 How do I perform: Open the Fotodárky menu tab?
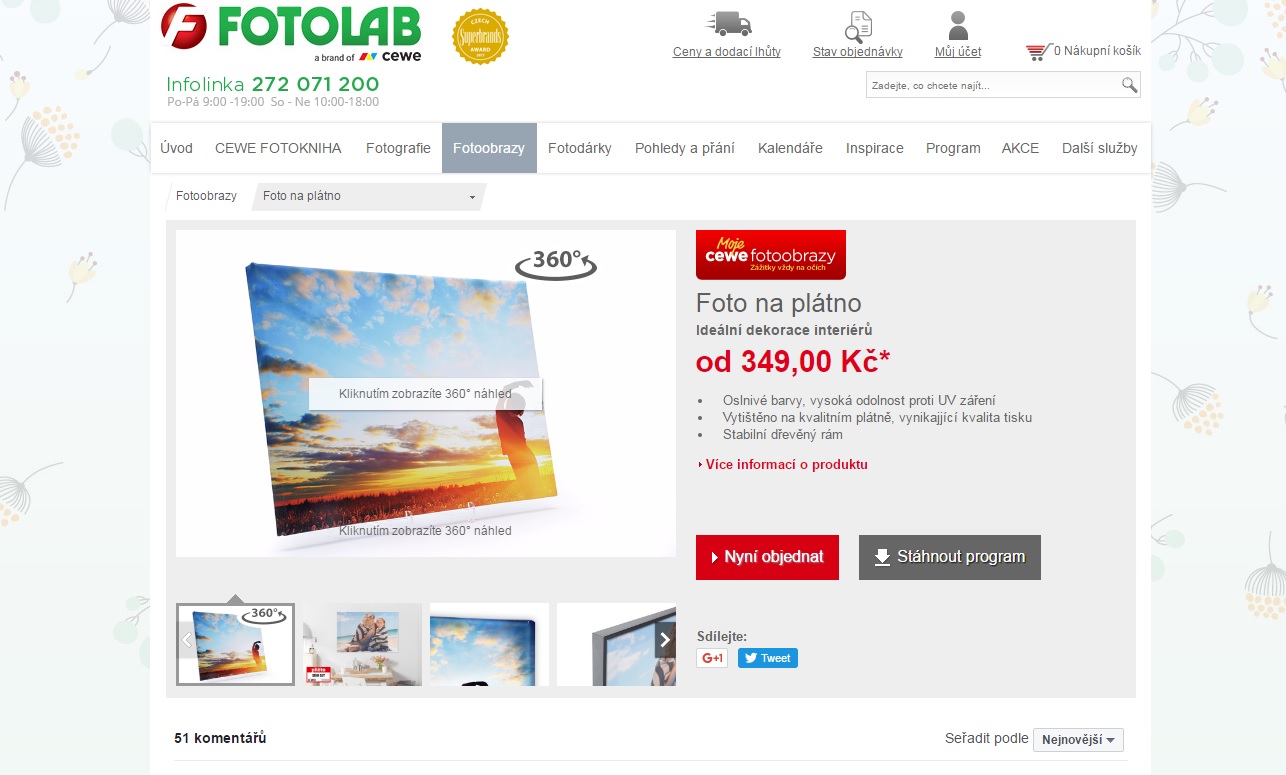(x=580, y=148)
